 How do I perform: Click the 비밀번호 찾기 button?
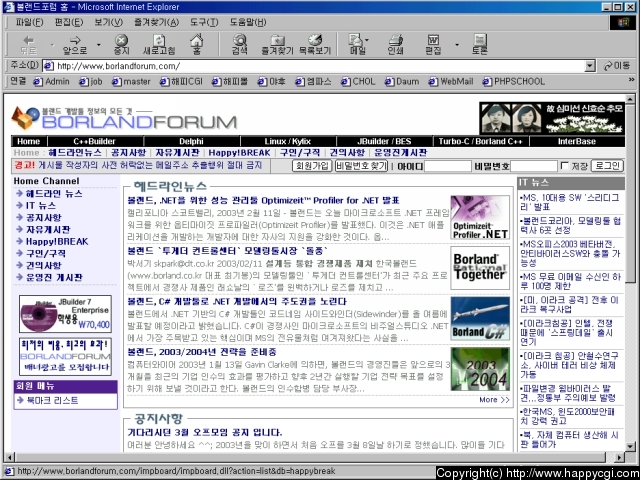(x=361, y=166)
